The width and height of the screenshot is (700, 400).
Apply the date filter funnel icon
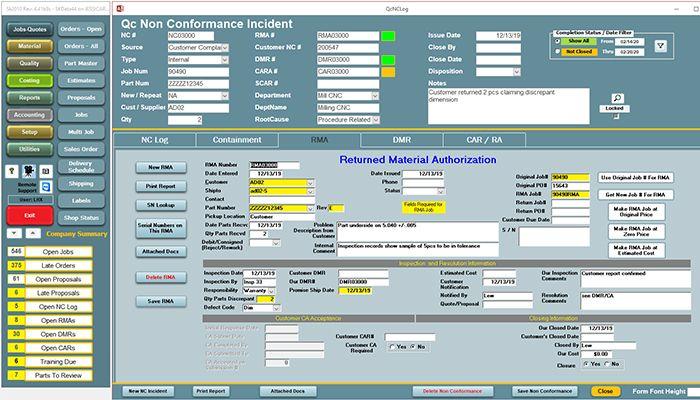661,46
